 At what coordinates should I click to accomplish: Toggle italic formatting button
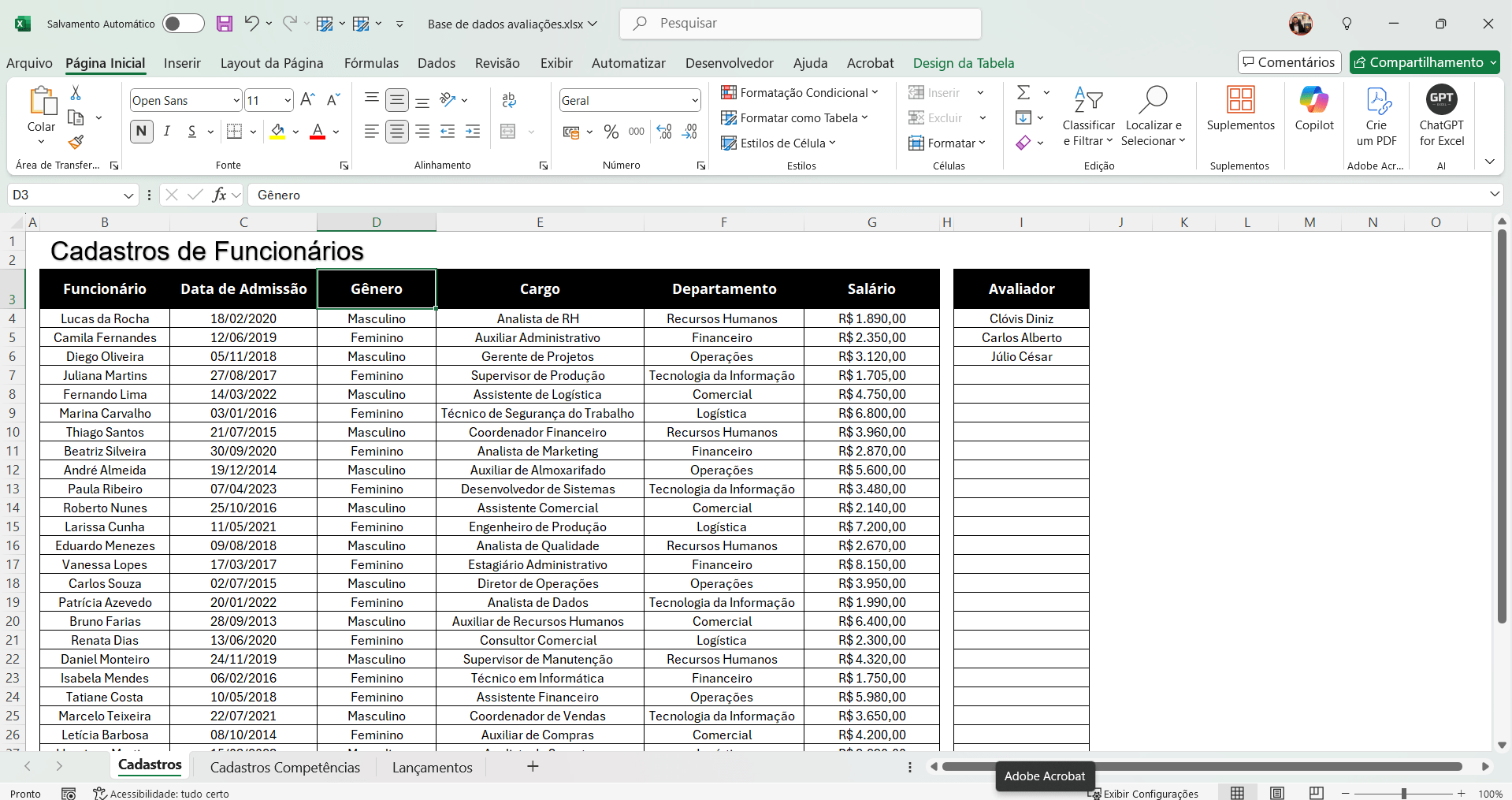[x=167, y=132]
